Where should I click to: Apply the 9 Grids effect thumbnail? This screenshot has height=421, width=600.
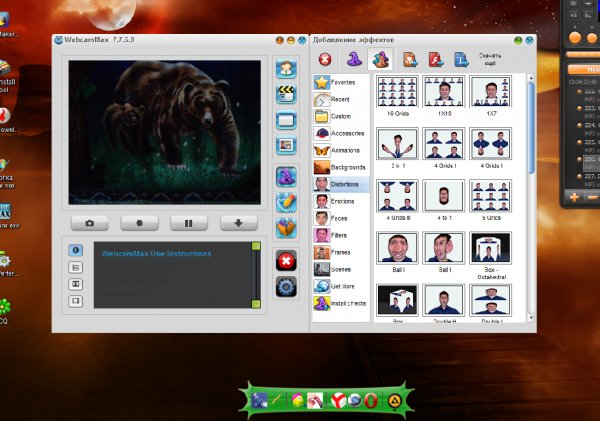click(x=491, y=196)
